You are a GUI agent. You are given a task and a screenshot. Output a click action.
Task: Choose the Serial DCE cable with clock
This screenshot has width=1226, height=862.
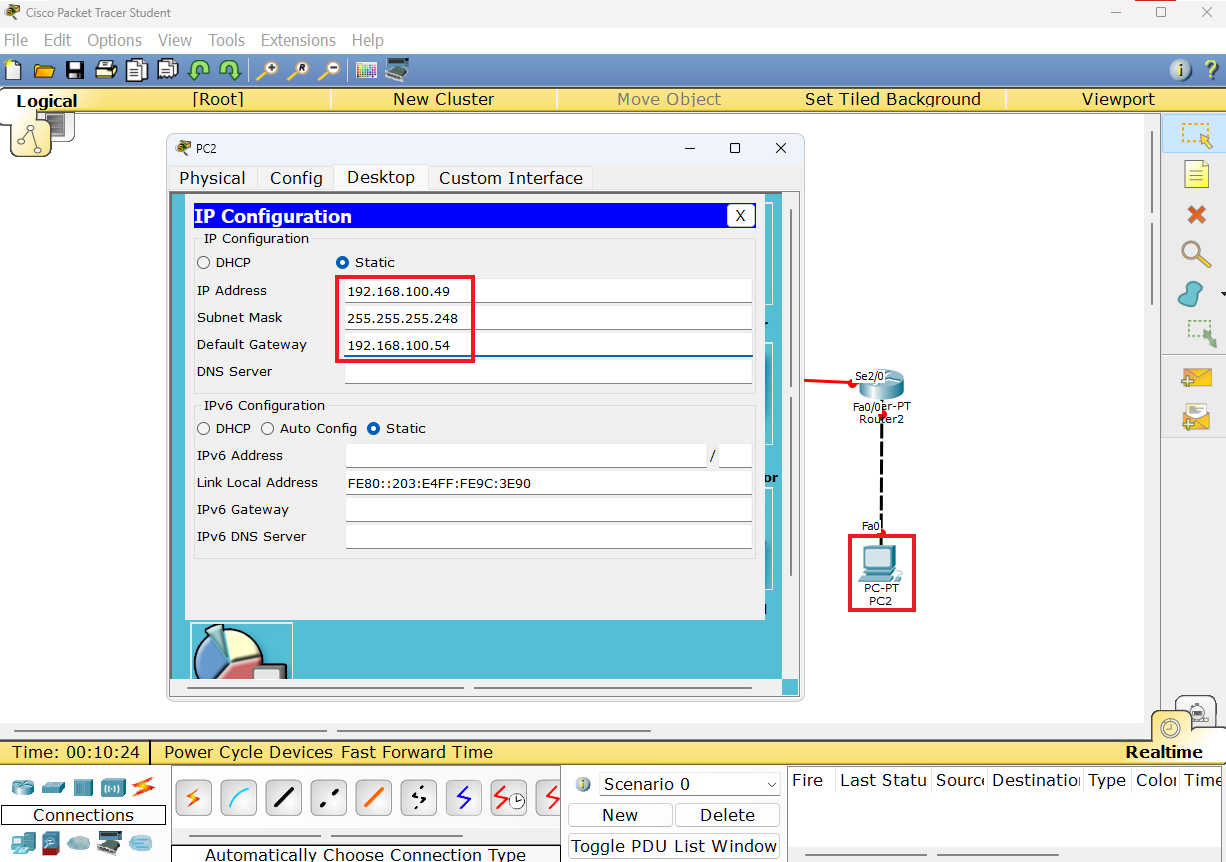click(509, 798)
